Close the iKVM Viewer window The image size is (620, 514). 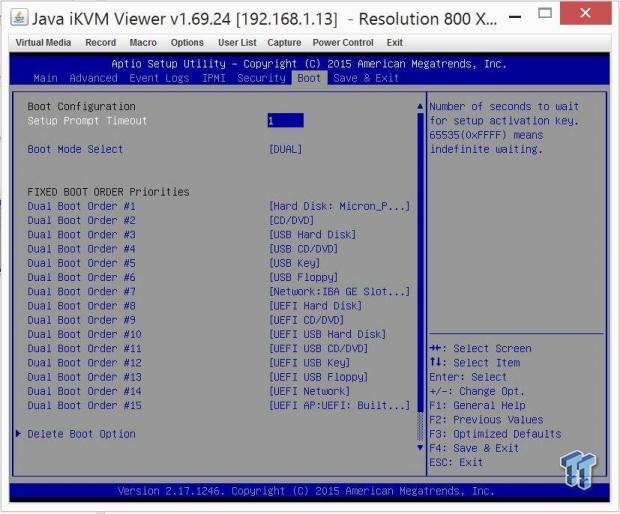pyautogui.click(x=585, y=14)
